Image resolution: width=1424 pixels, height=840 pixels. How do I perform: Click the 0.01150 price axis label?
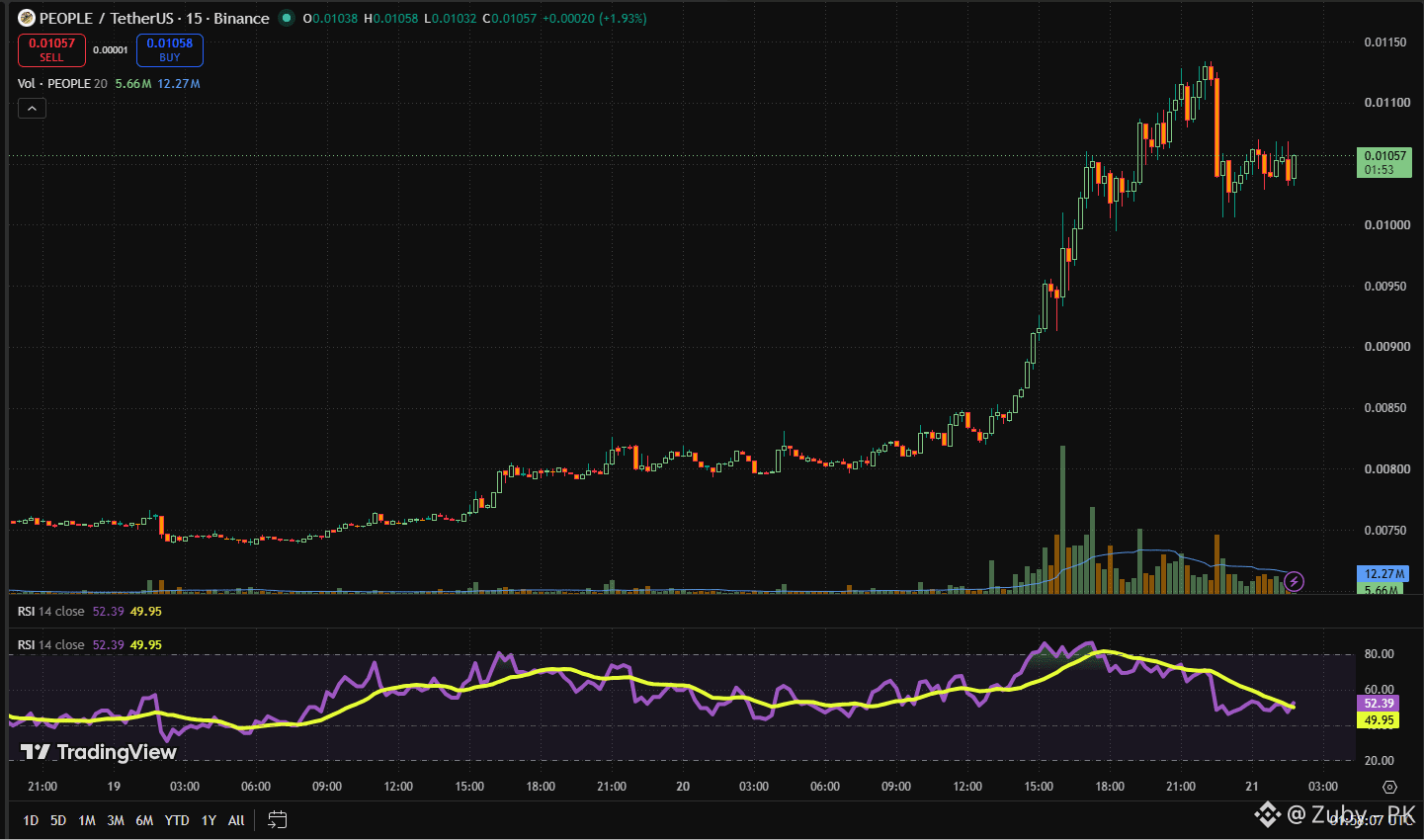point(1385,42)
